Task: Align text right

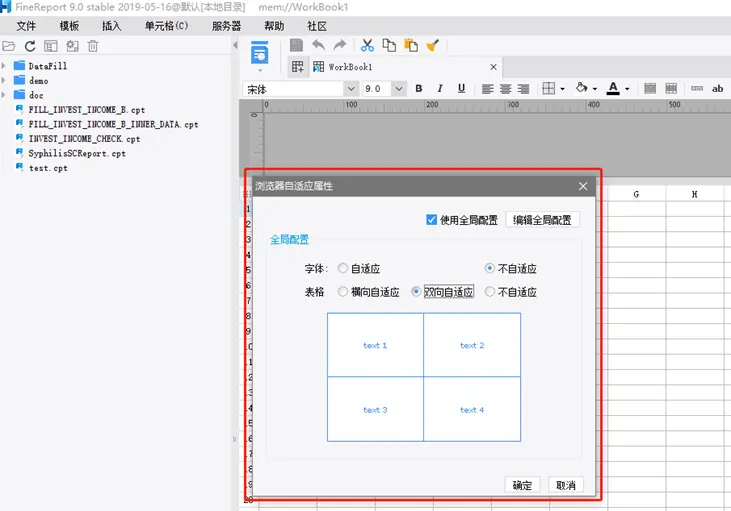Action: 524,89
